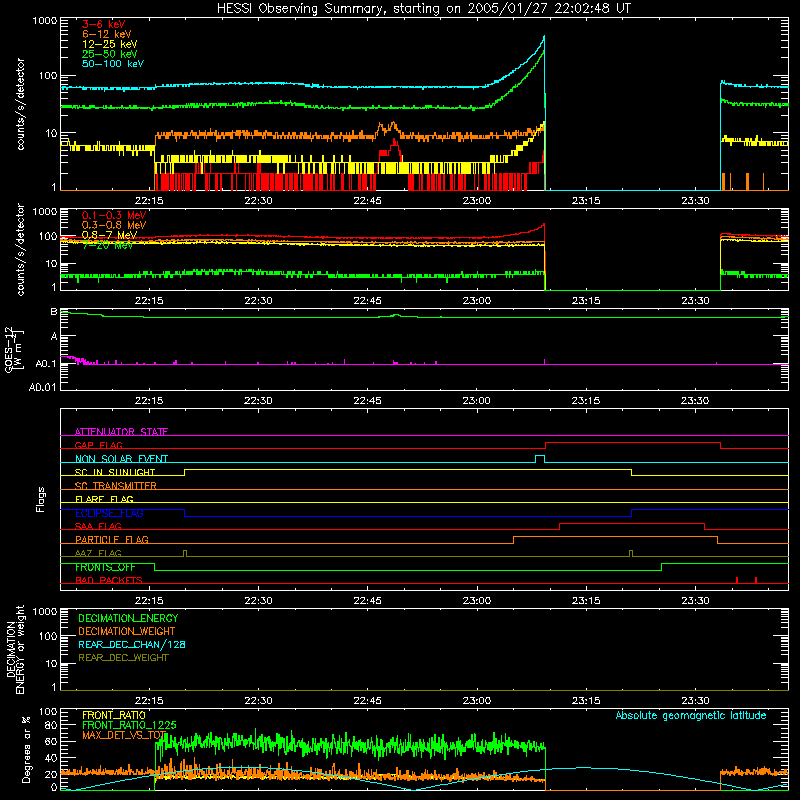Click the first BAD_PACKETS red spike
The image size is (800, 800).
(737, 580)
